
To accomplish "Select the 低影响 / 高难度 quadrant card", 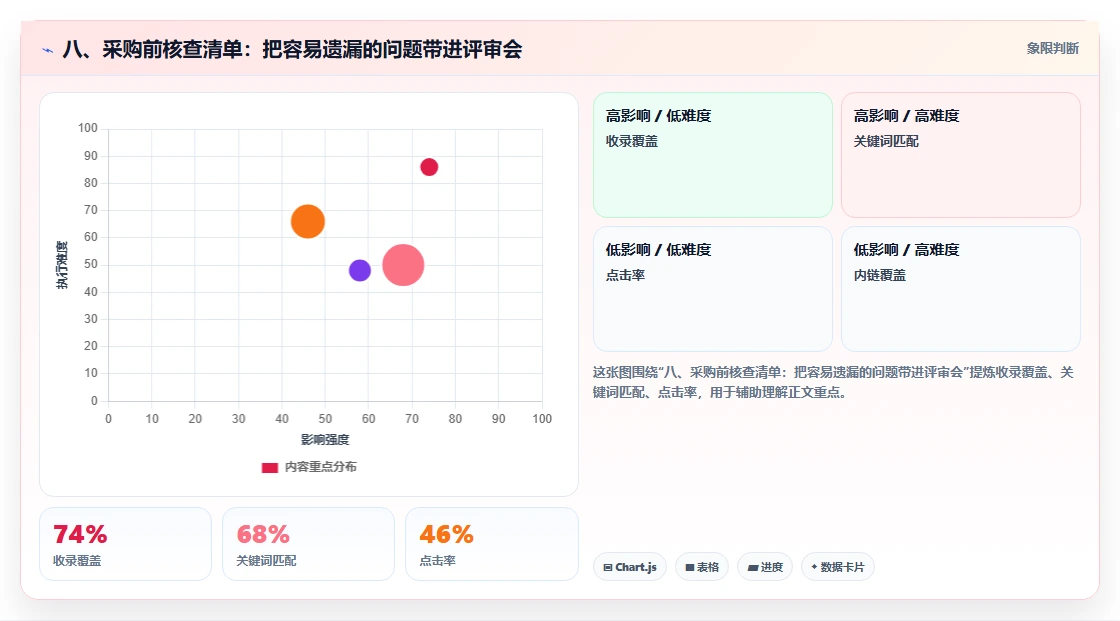I will click(961, 289).
